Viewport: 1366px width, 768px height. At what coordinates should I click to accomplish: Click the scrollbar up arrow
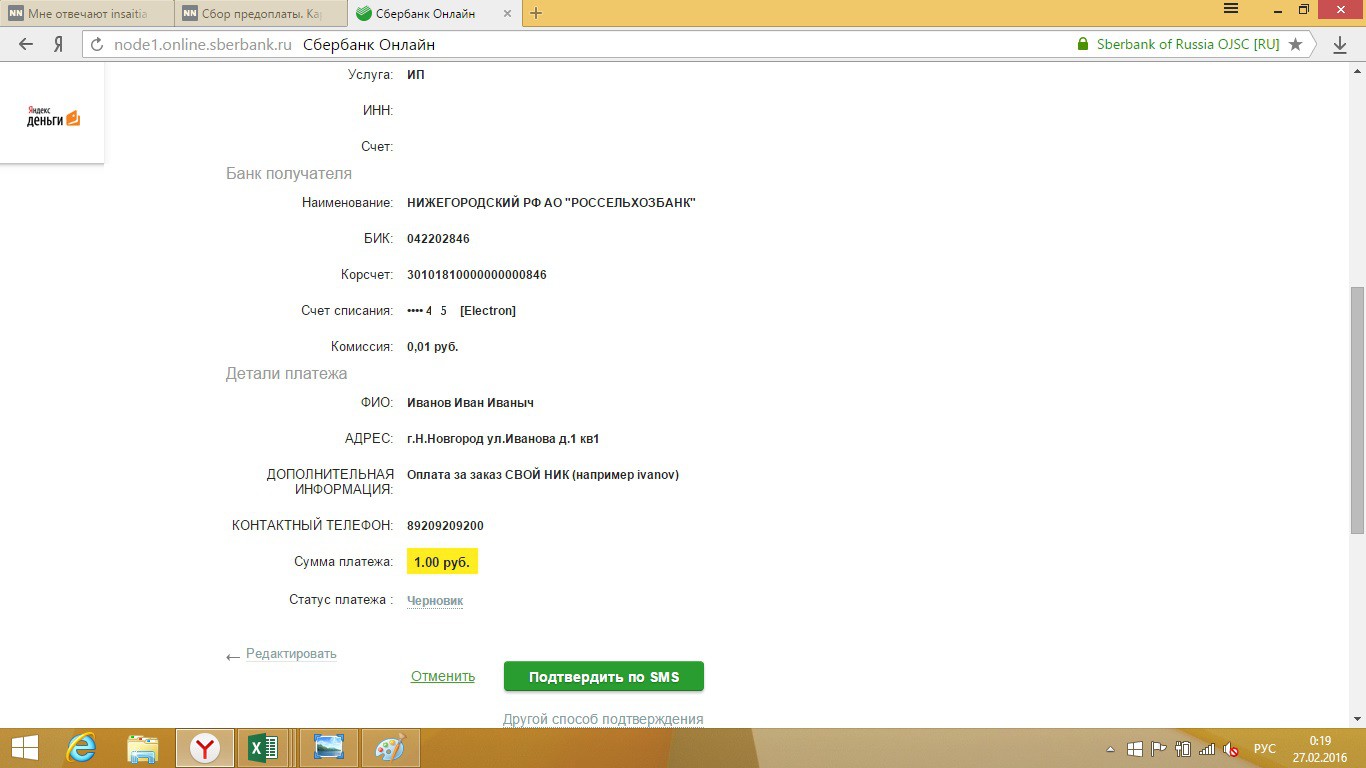[1357, 70]
